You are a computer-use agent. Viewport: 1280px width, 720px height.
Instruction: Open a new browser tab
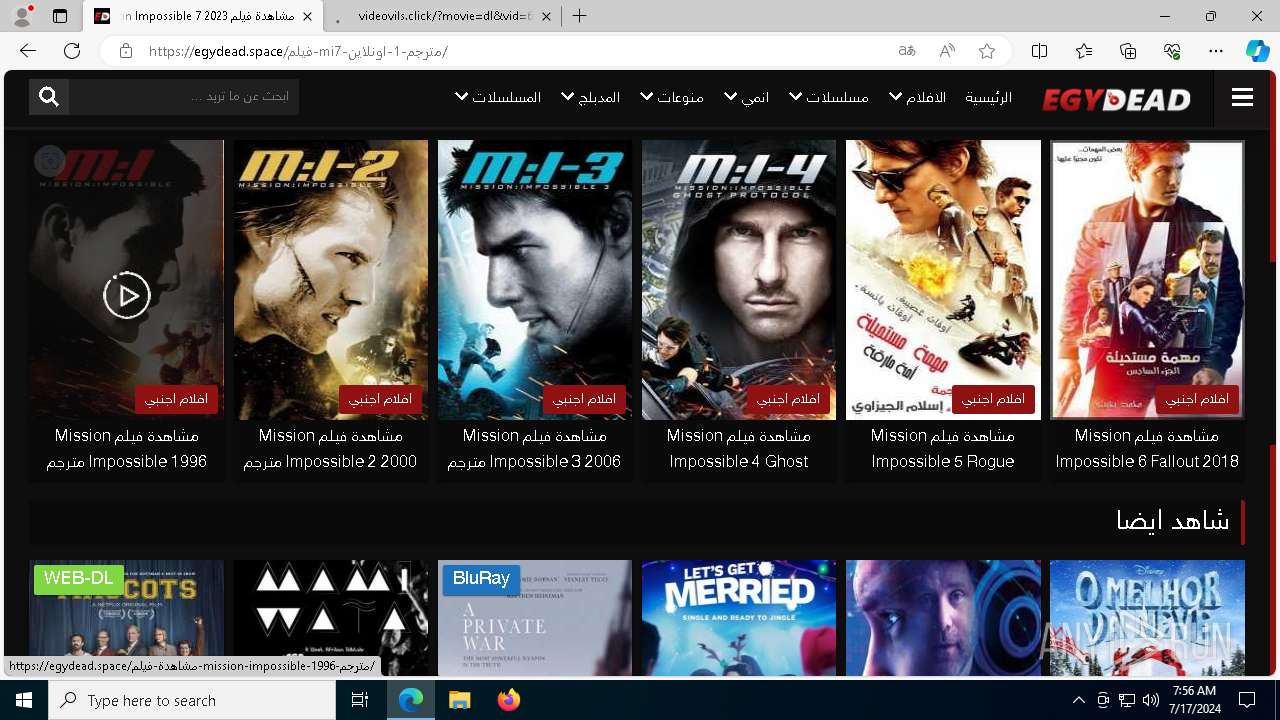click(x=579, y=16)
